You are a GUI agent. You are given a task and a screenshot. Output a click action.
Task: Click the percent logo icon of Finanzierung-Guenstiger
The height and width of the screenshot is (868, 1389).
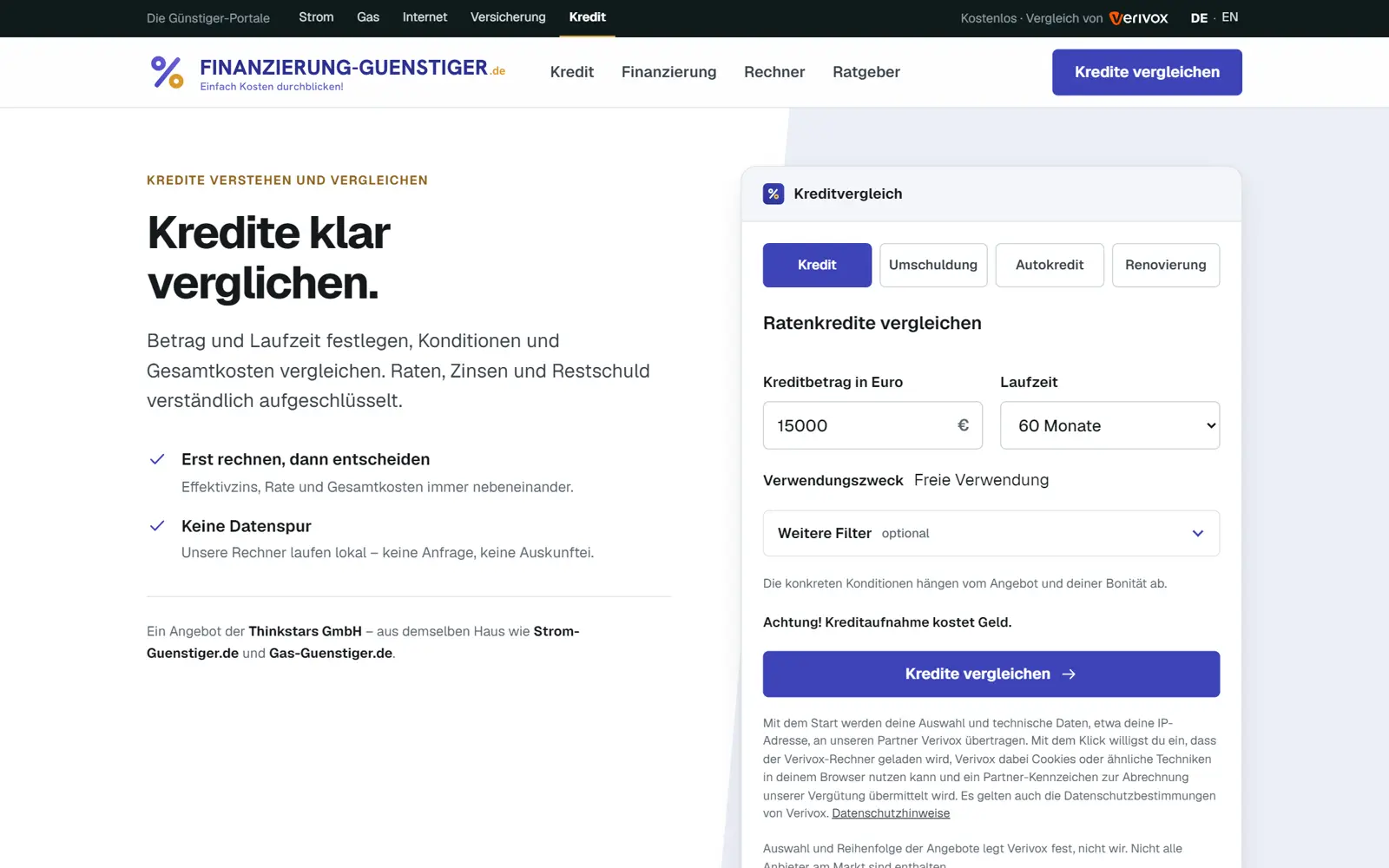[167, 72]
